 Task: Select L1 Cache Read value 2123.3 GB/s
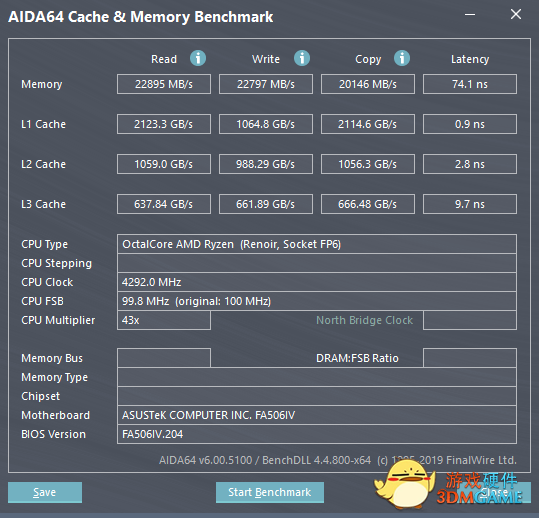[164, 124]
